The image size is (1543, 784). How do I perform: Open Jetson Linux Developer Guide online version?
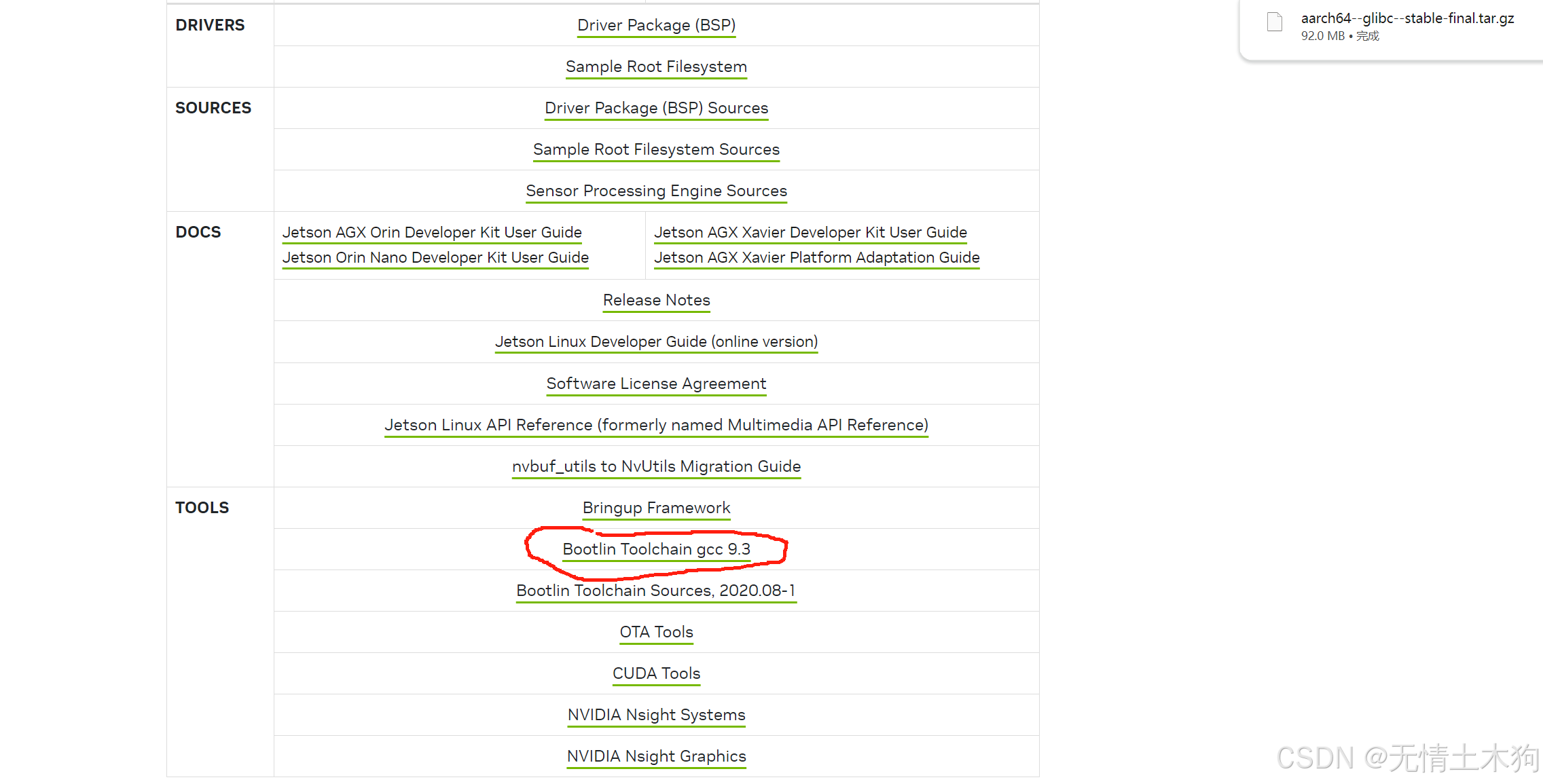click(x=656, y=341)
